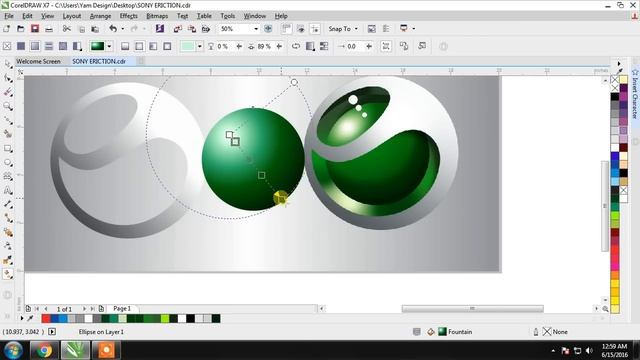
Task: Click the None outline indicator in the status bar
Action: pos(555,332)
